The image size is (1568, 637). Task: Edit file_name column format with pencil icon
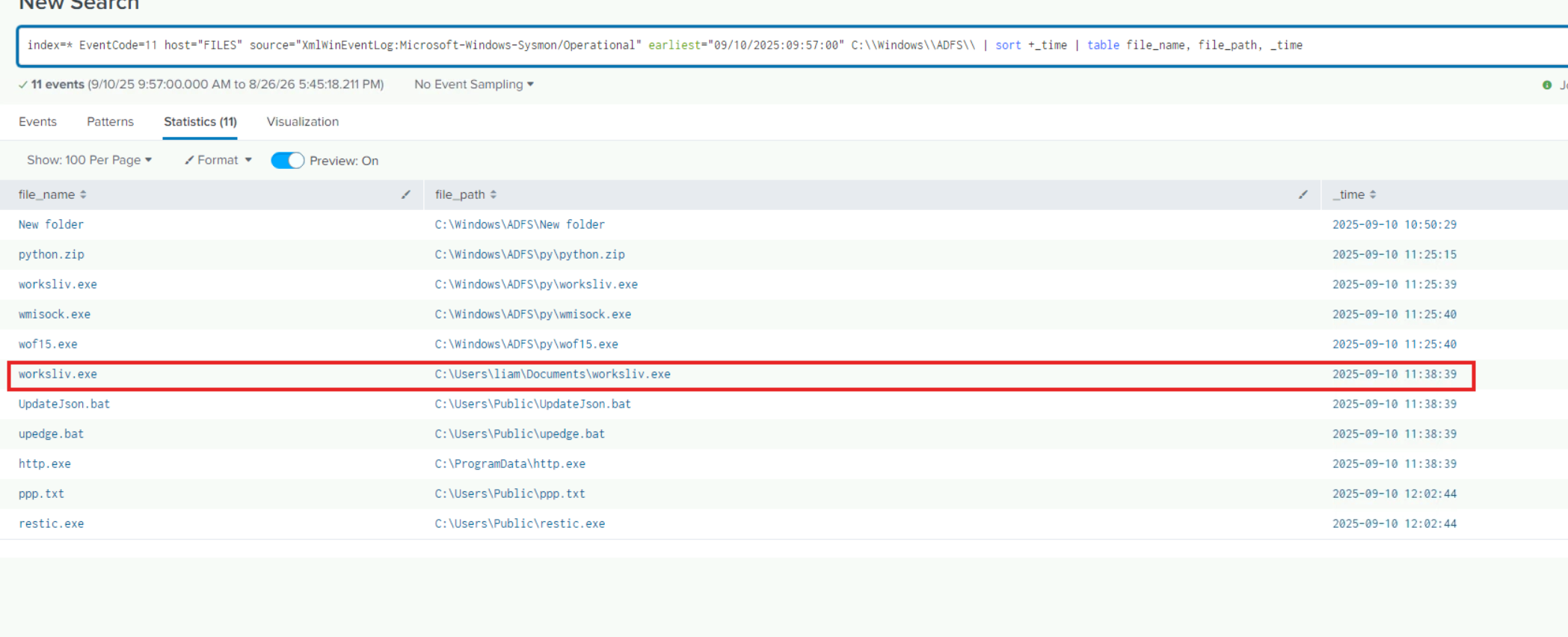[x=406, y=194]
